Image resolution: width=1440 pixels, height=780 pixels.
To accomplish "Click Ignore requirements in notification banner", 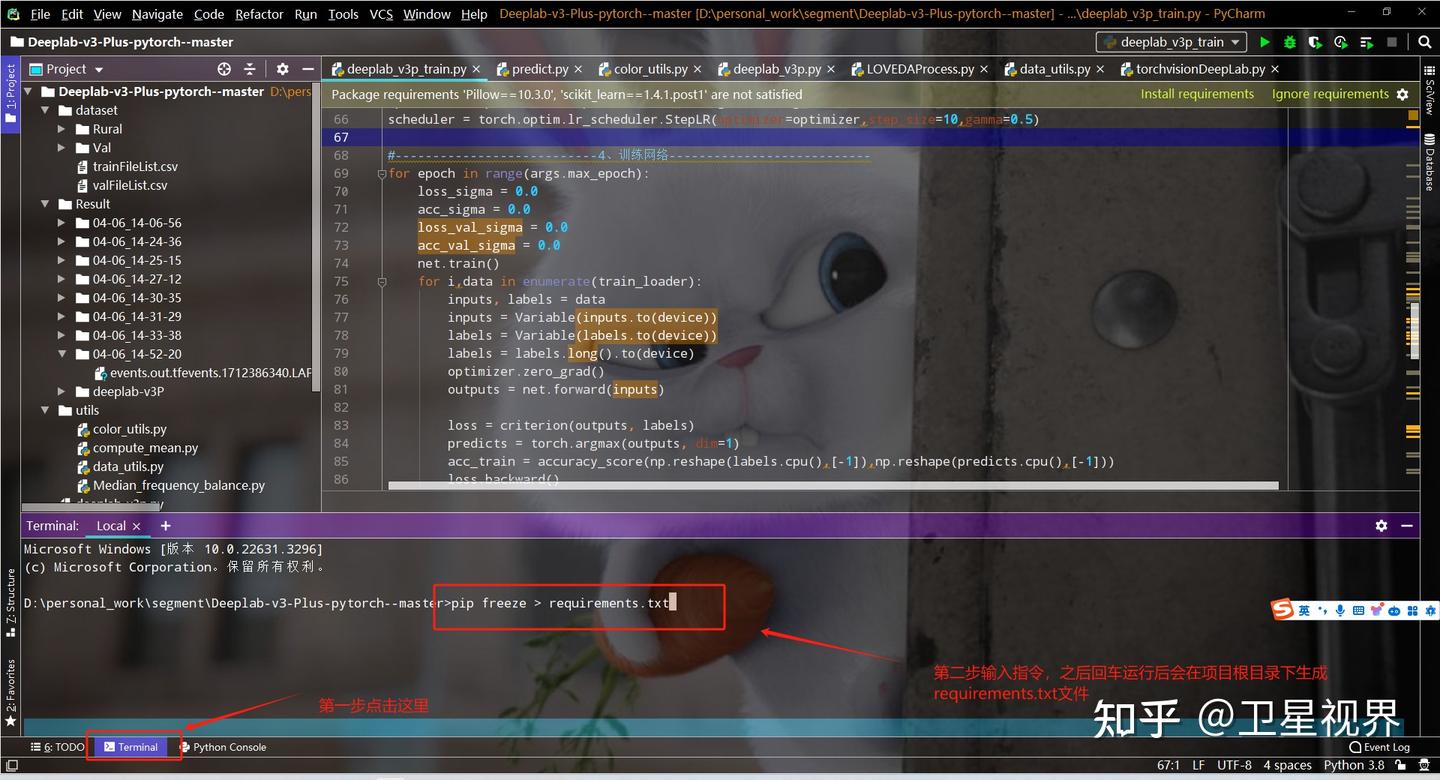I will pos(1330,93).
